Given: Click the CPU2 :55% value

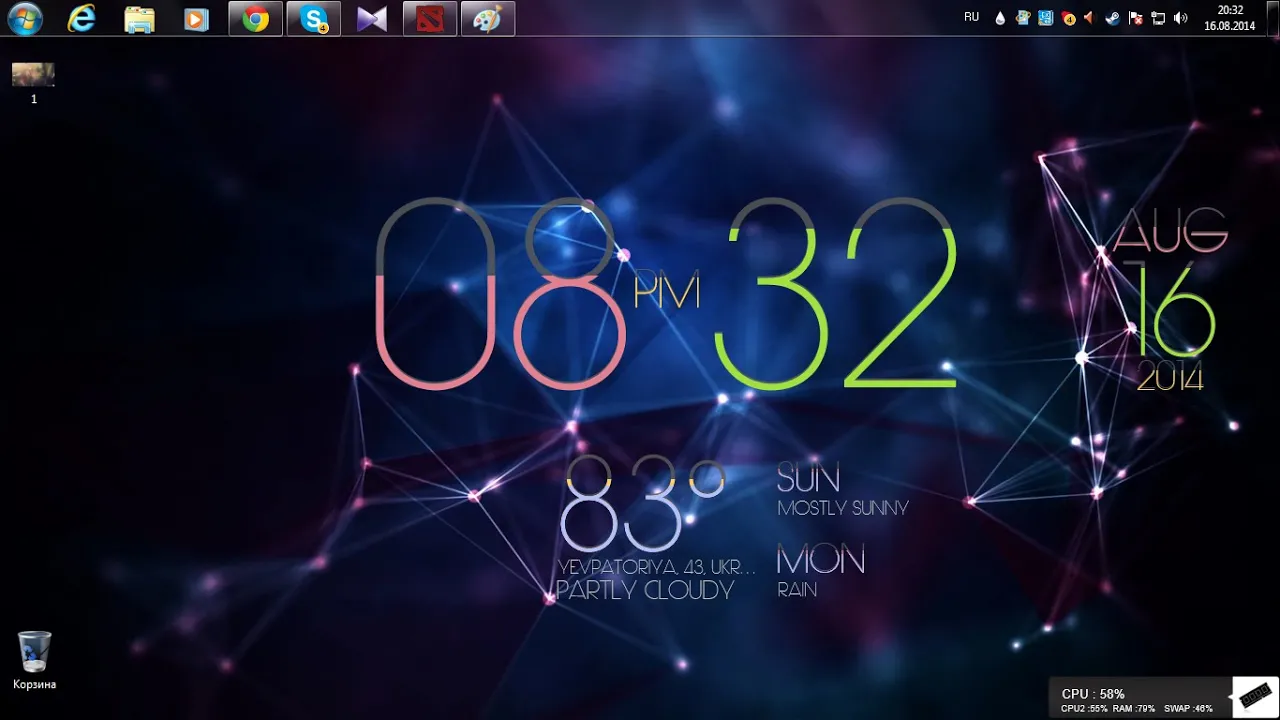Looking at the screenshot, I should [1084, 708].
